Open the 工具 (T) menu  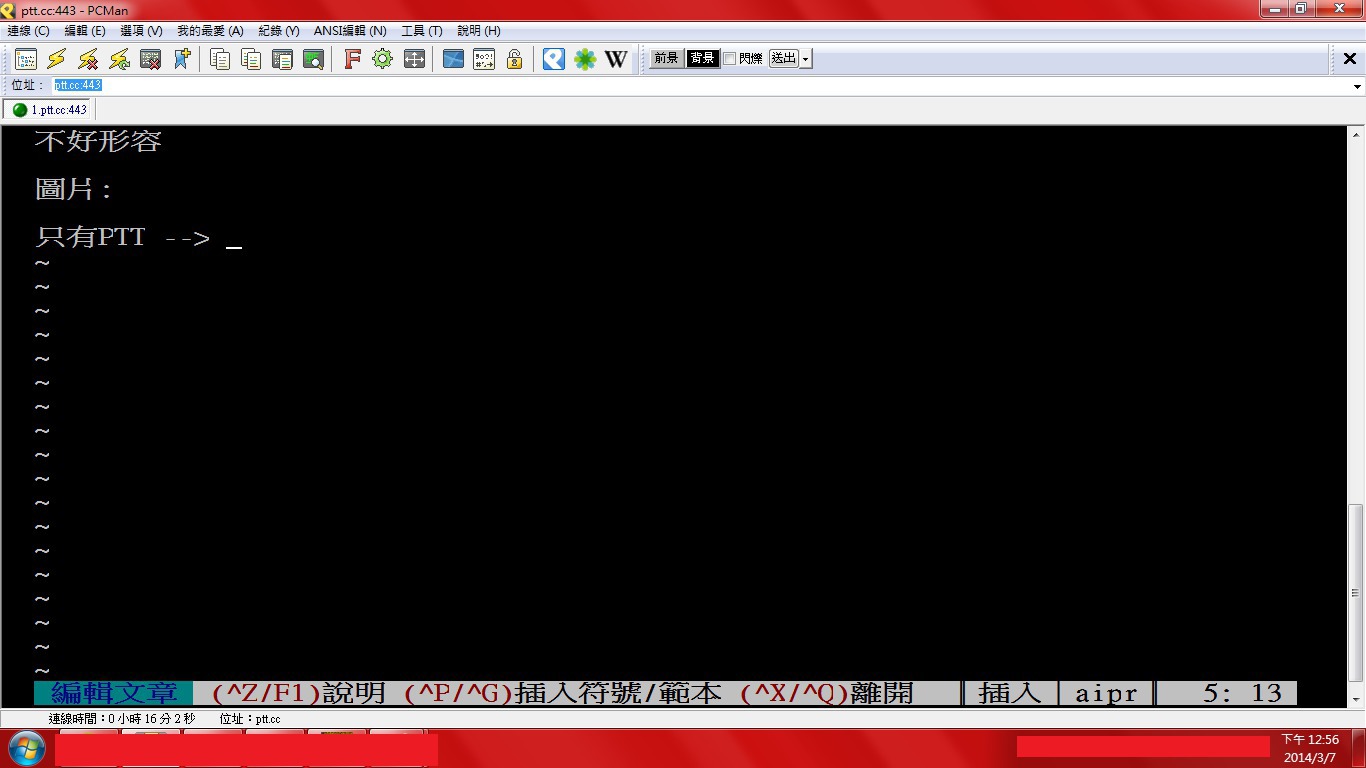[x=422, y=31]
